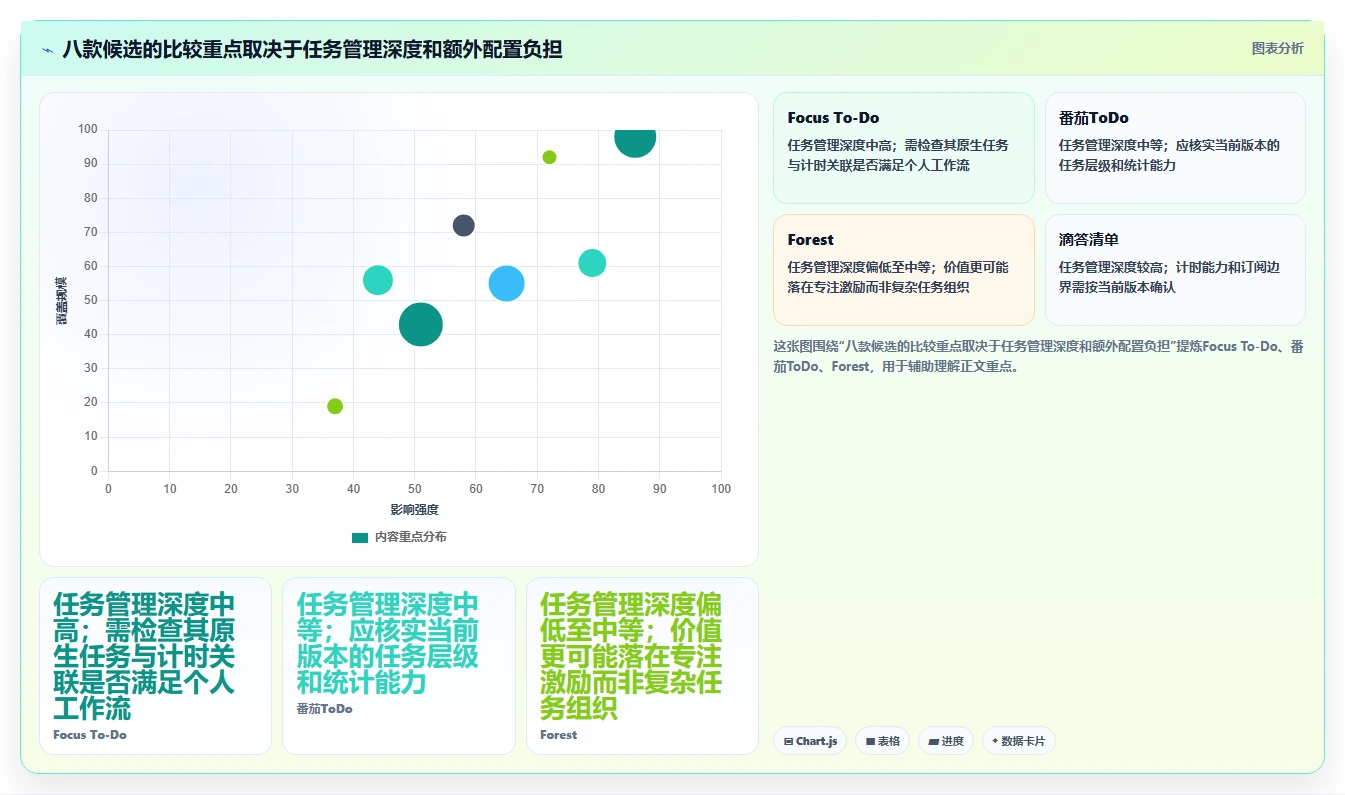1345x795 pixels.
Task: Click the teal 任务管理深度中高 summary text
Action: 145,656
